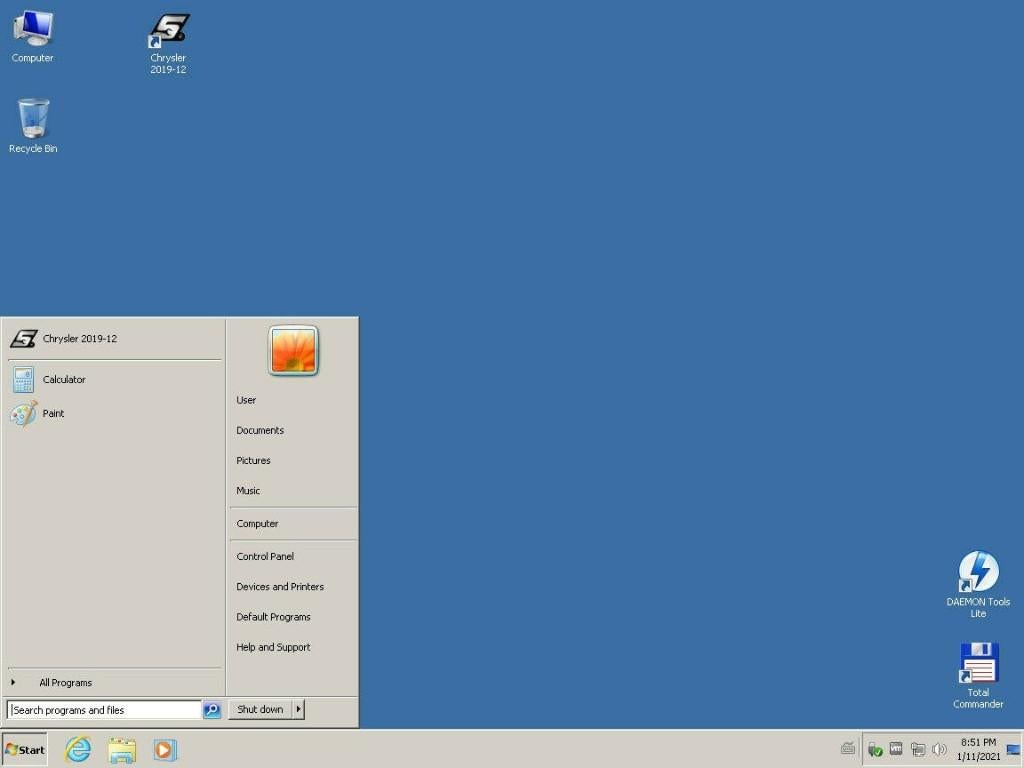The height and width of the screenshot is (768, 1024).
Task: Click the VMware Tools tray icon
Action: (896, 749)
